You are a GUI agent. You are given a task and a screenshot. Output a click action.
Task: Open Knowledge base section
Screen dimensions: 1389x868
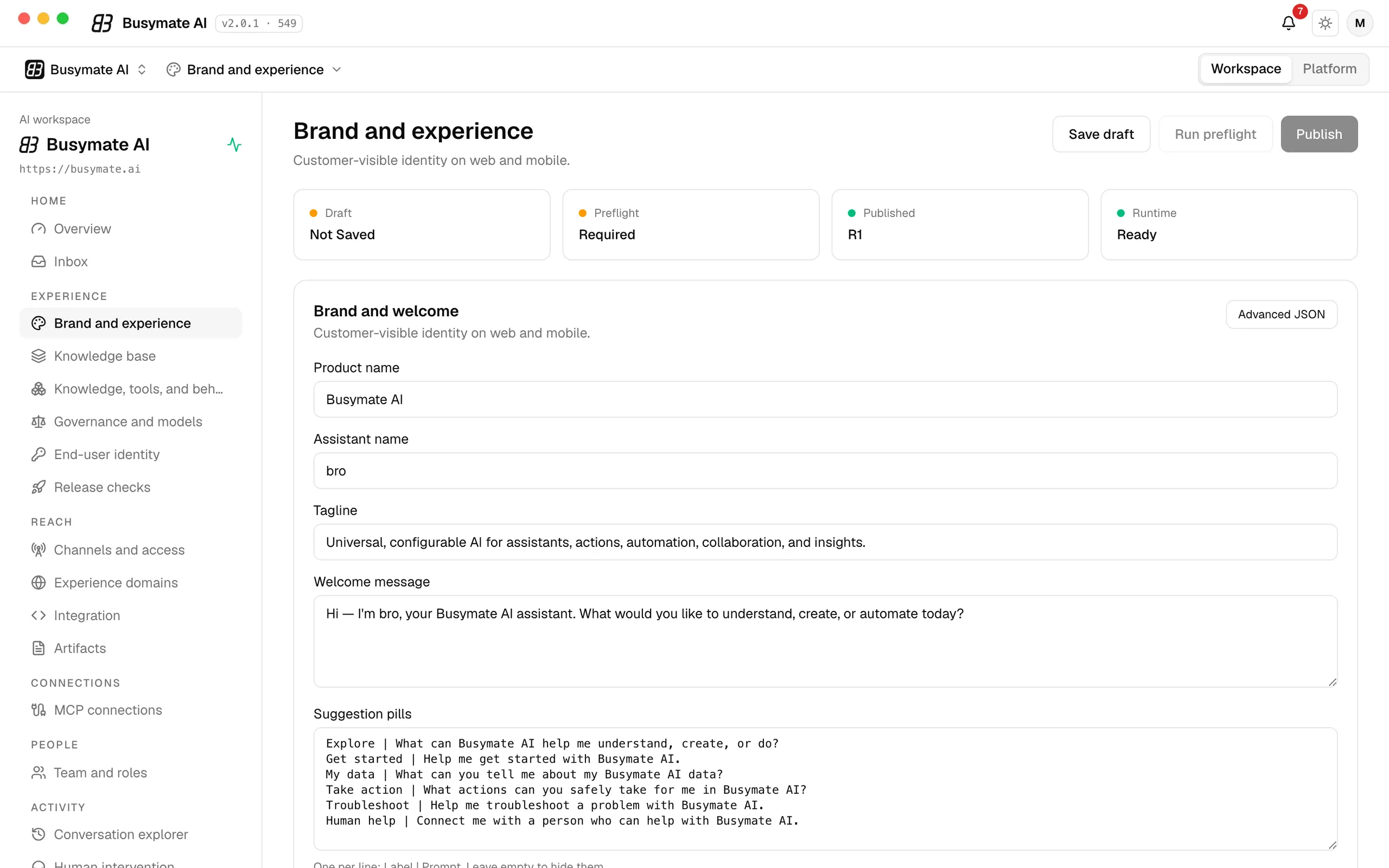coord(131,356)
